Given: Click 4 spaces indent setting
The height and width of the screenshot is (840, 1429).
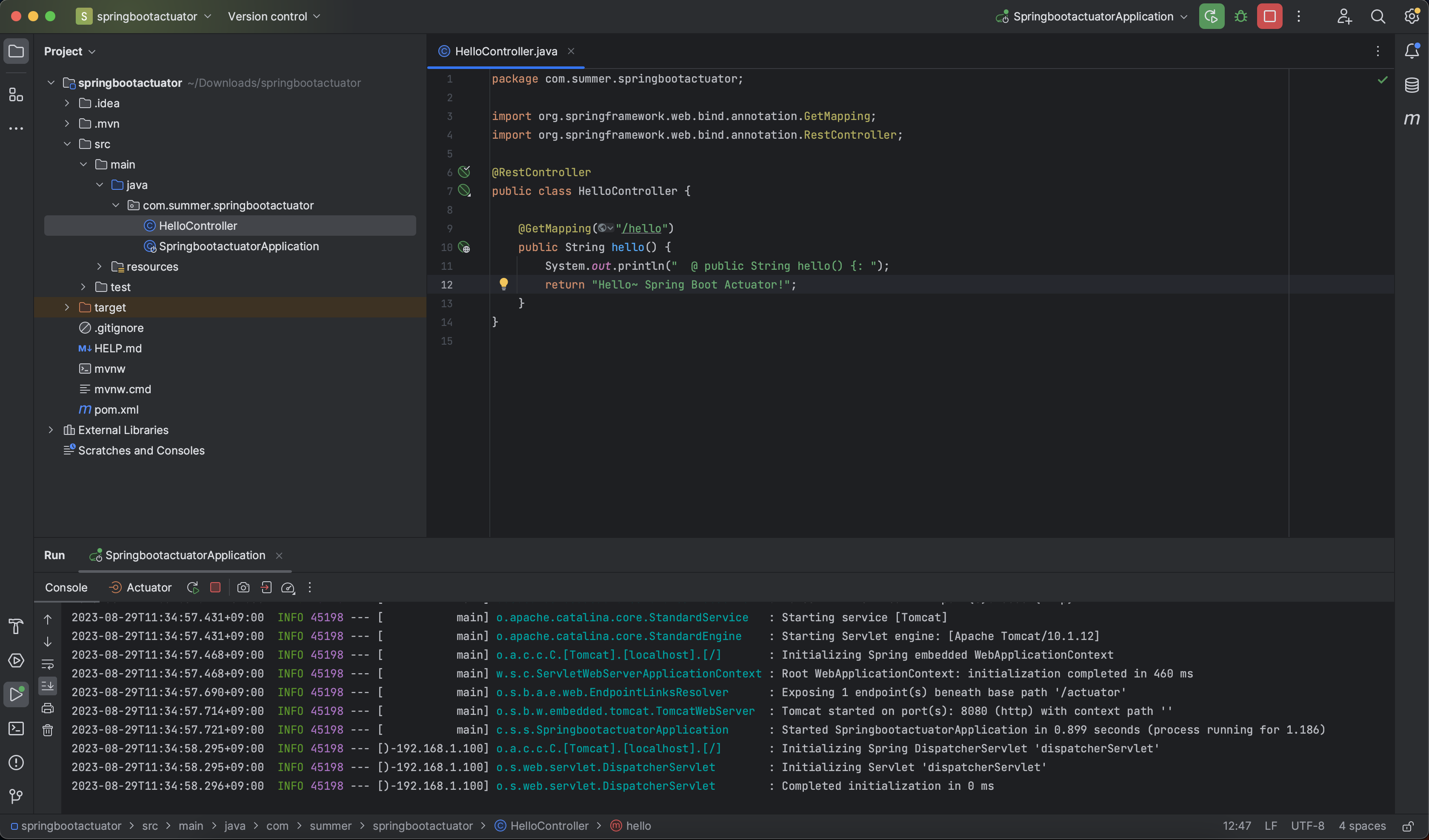Looking at the screenshot, I should point(1362,826).
